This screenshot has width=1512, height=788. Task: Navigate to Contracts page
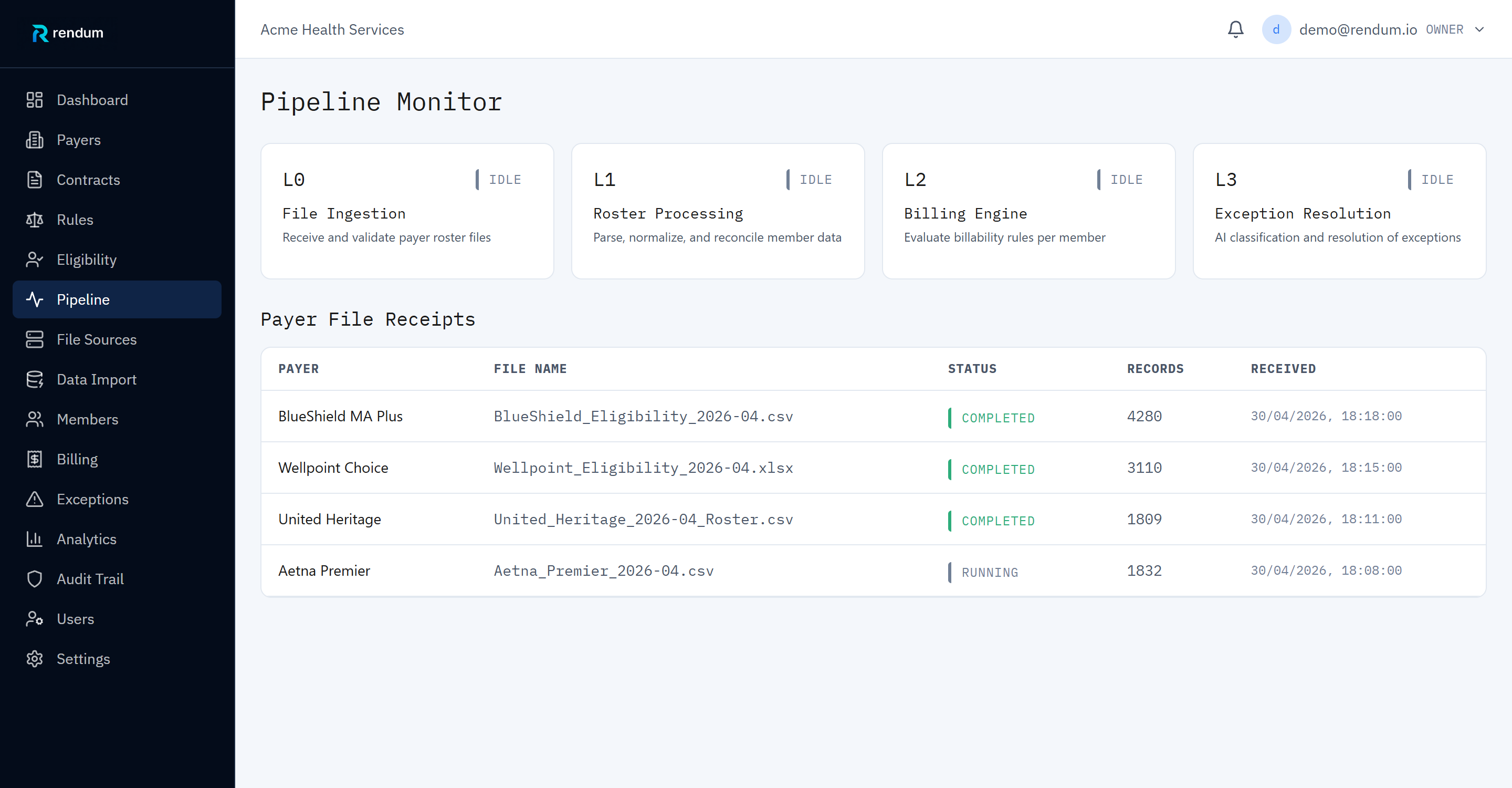[117, 180]
